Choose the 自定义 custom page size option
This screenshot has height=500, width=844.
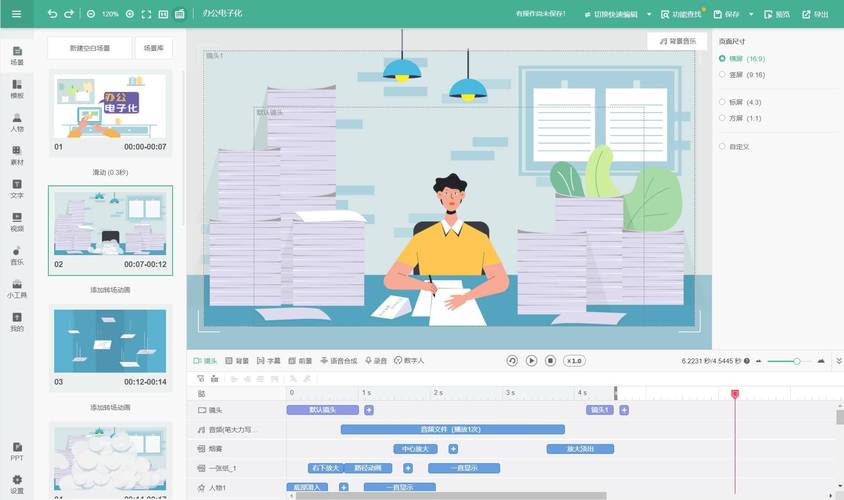pos(723,146)
